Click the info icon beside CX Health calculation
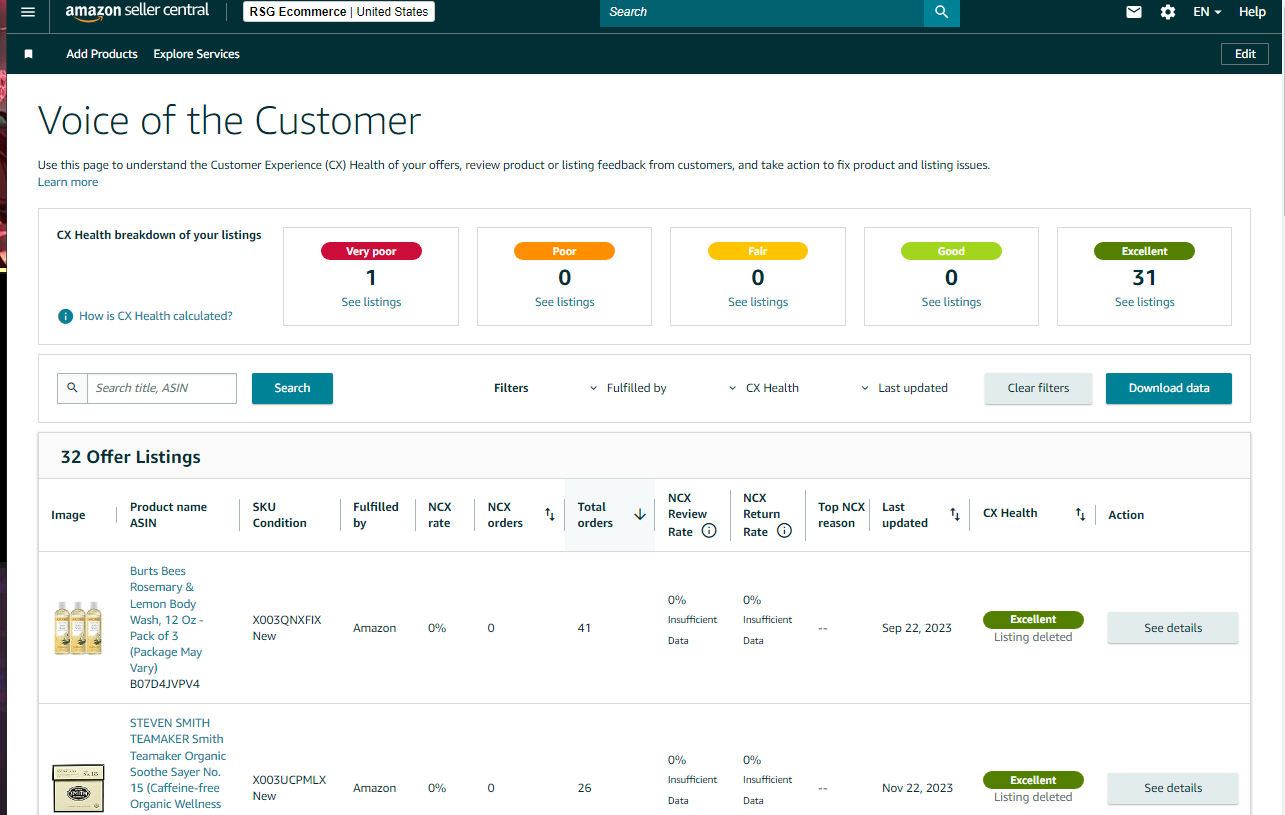Viewport: 1285px width, 815px height. pyautogui.click(x=66, y=316)
